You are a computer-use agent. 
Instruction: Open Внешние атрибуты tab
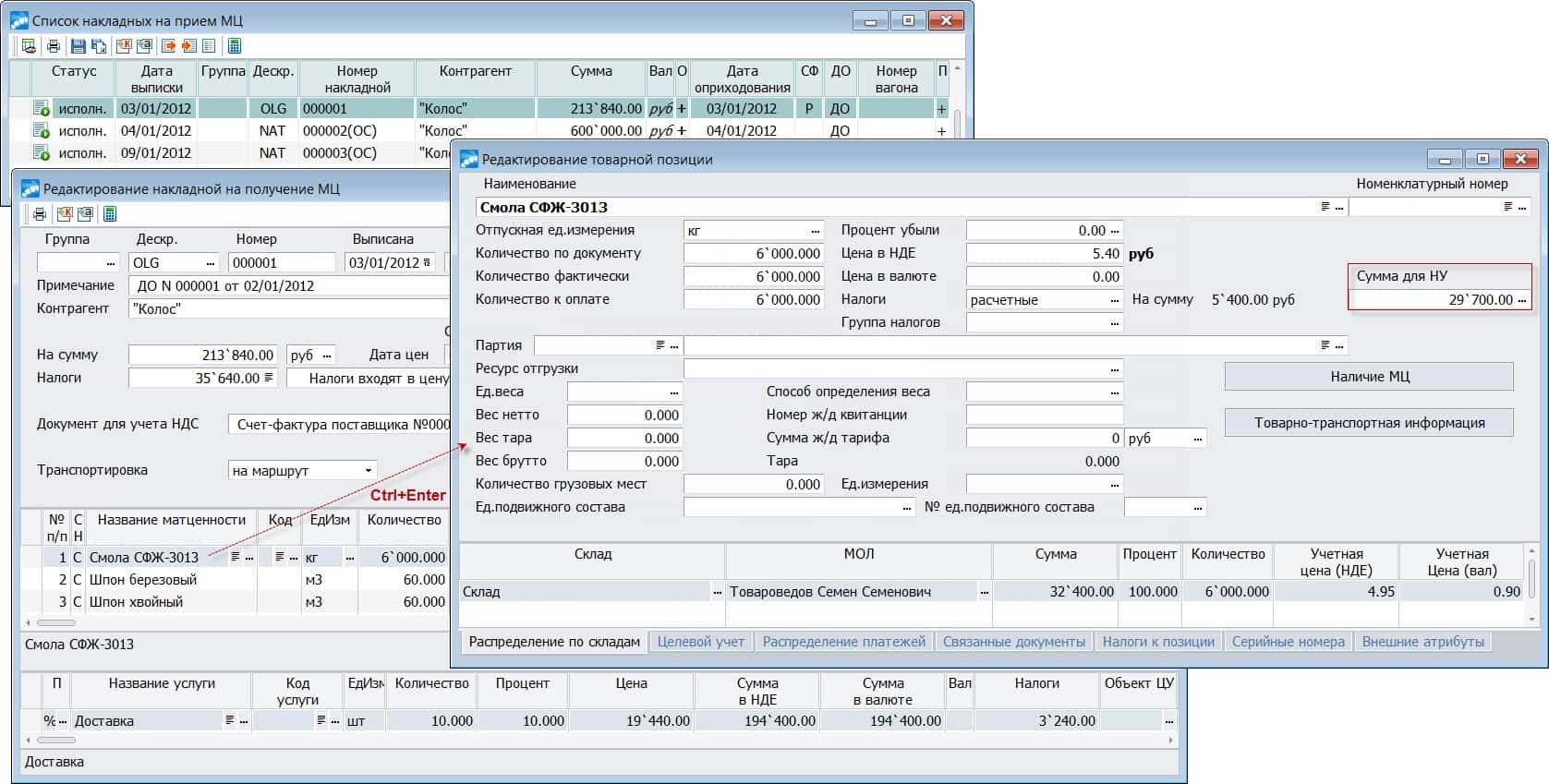[1423, 642]
